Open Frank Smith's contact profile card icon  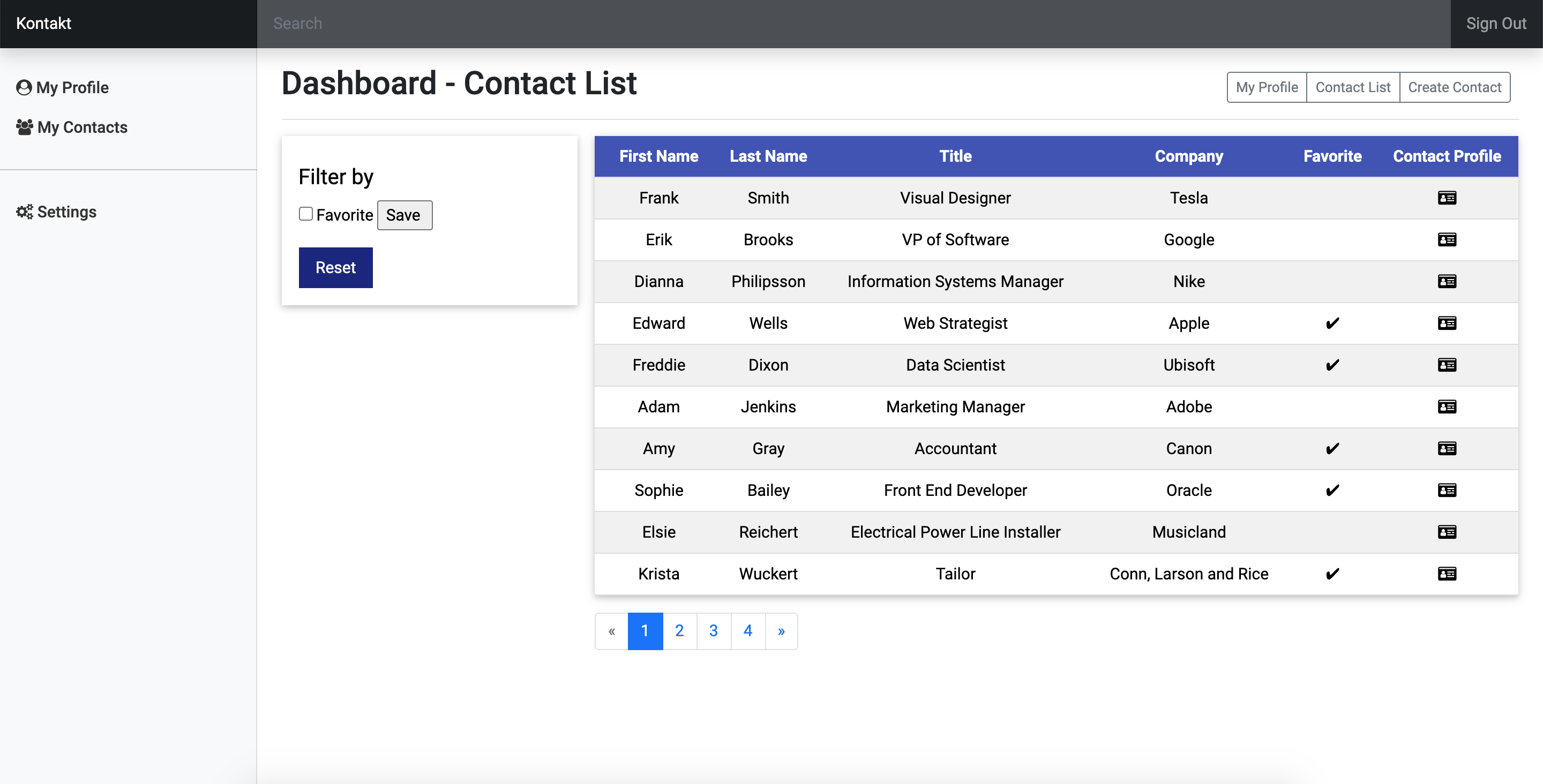coord(1447,198)
